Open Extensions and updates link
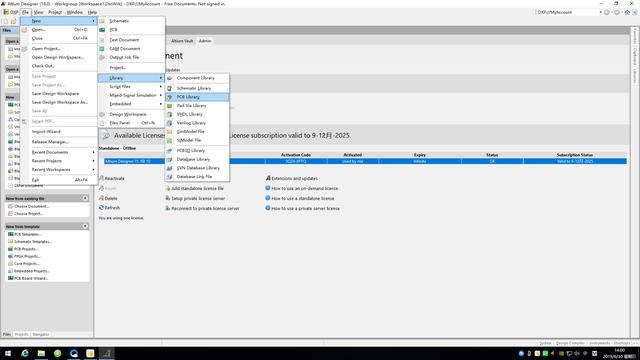Viewport: 640px width, 360px height. 295,178
